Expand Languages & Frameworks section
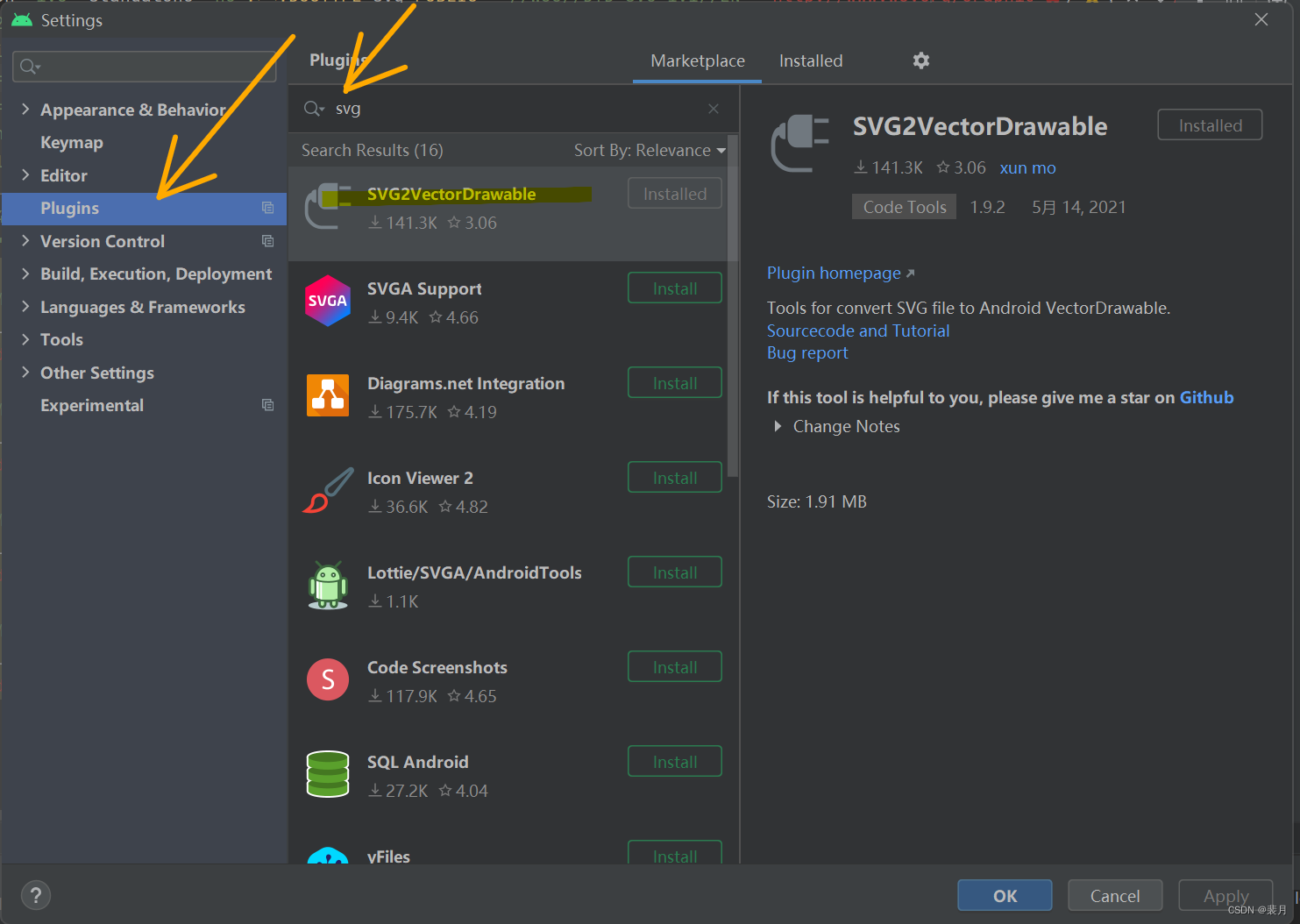The image size is (1300, 924). tap(25, 306)
